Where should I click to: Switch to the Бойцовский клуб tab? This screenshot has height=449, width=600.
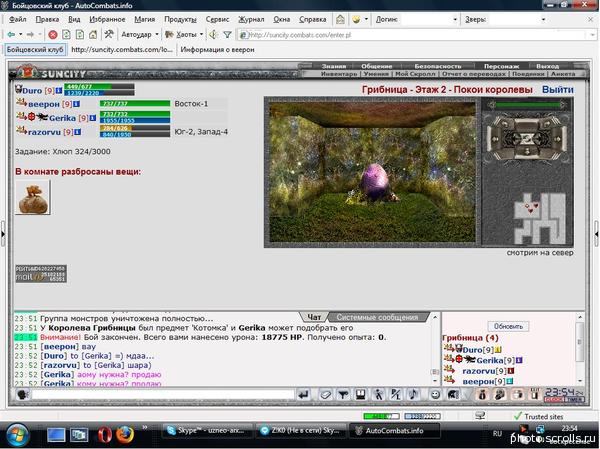click(x=35, y=50)
